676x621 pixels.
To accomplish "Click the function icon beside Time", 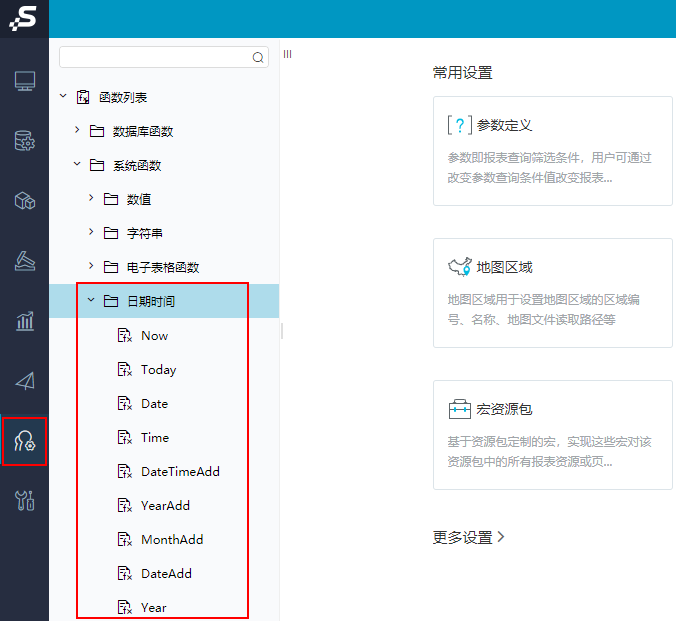I will pos(125,437).
